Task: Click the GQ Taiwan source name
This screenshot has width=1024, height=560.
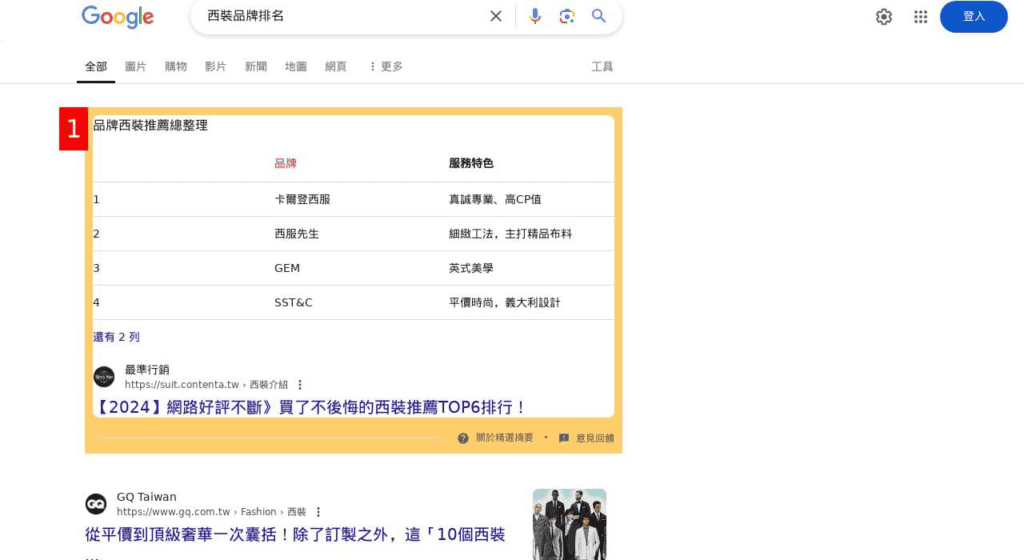Action: pyautogui.click(x=146, y=497)
